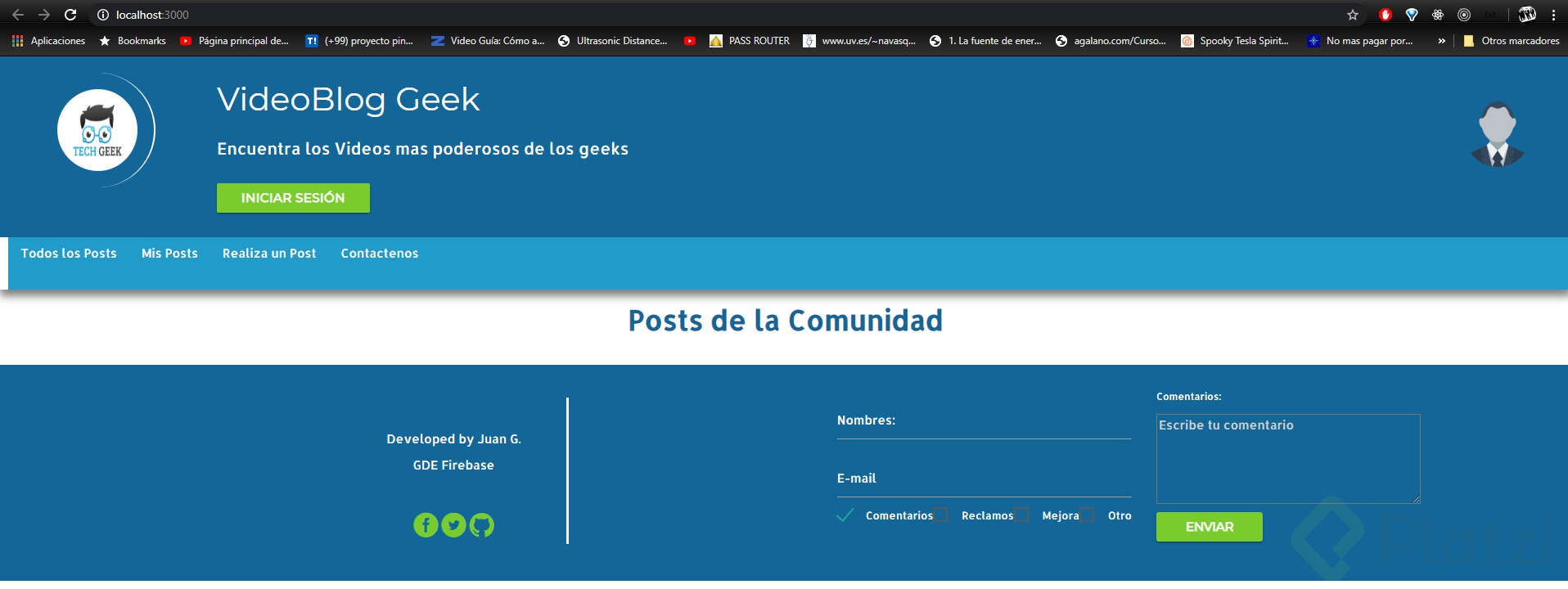This screenshot has width=1568, height=589.
Task: View site information icon next to localhost
Action: [x=103, y=15]
